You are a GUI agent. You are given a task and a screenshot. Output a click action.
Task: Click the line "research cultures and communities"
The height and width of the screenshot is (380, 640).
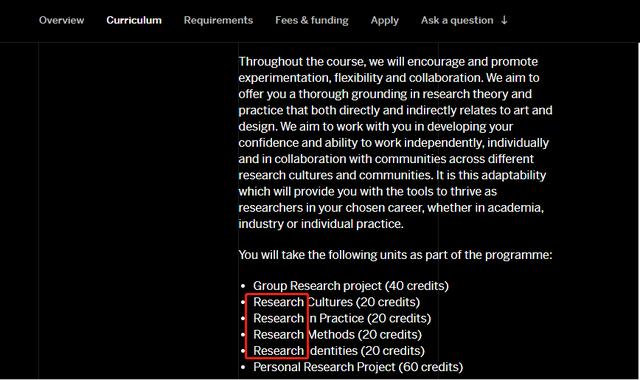(392, 176)
